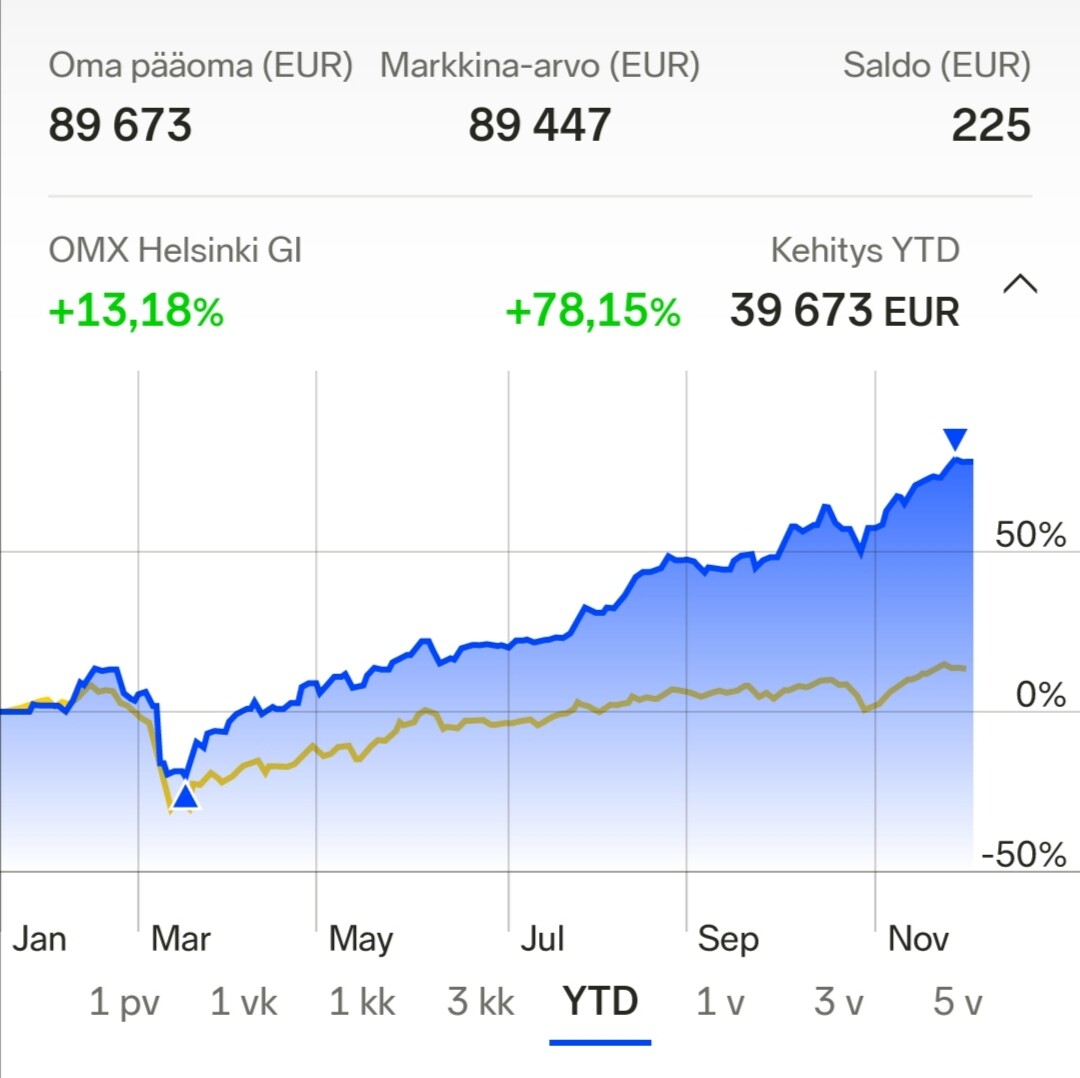Show the 1 kk chart range
1080x1078 pixels.
(363, 1002)
